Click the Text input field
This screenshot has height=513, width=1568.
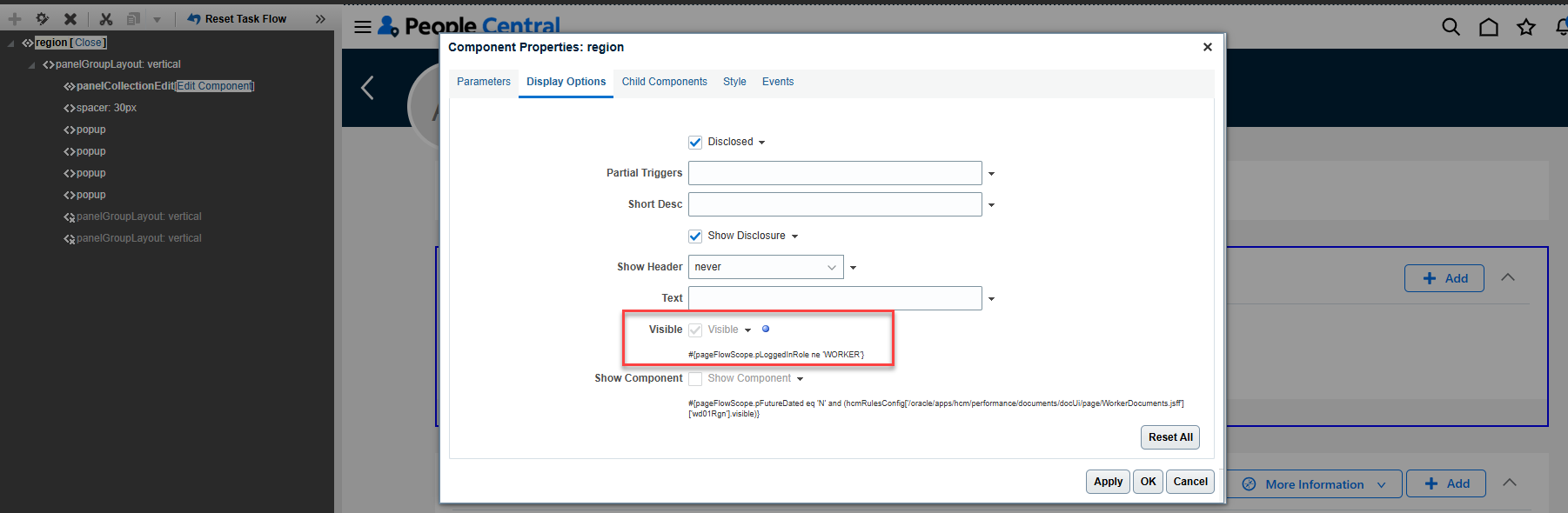835,298
